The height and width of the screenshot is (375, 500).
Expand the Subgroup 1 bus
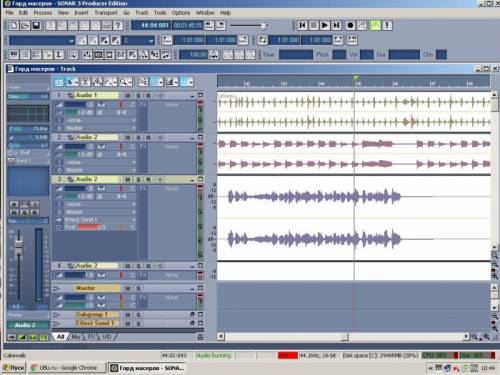(57, 315)
